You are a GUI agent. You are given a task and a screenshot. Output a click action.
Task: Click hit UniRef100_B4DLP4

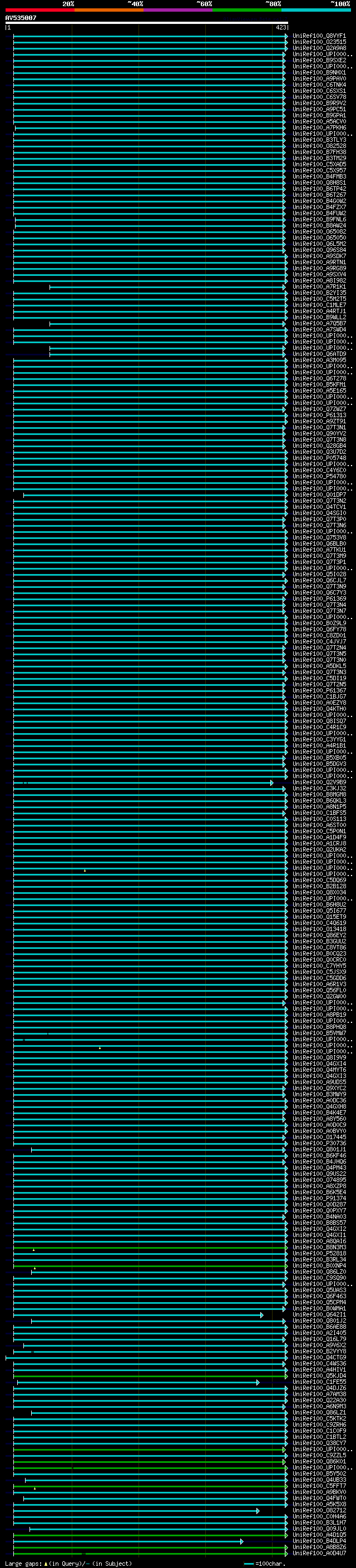(319, 1541)
